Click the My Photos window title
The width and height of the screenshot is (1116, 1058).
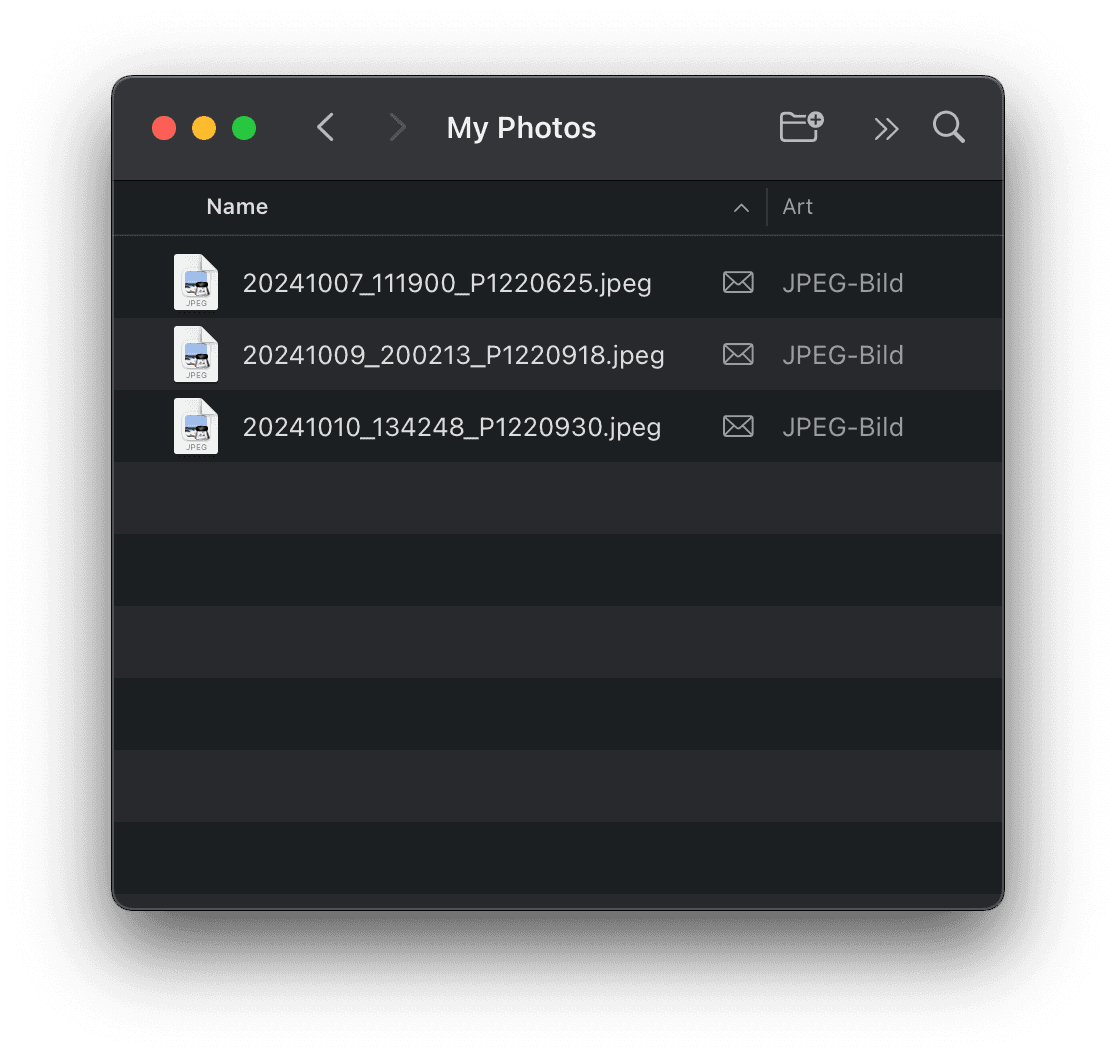(x=521, y=129)
